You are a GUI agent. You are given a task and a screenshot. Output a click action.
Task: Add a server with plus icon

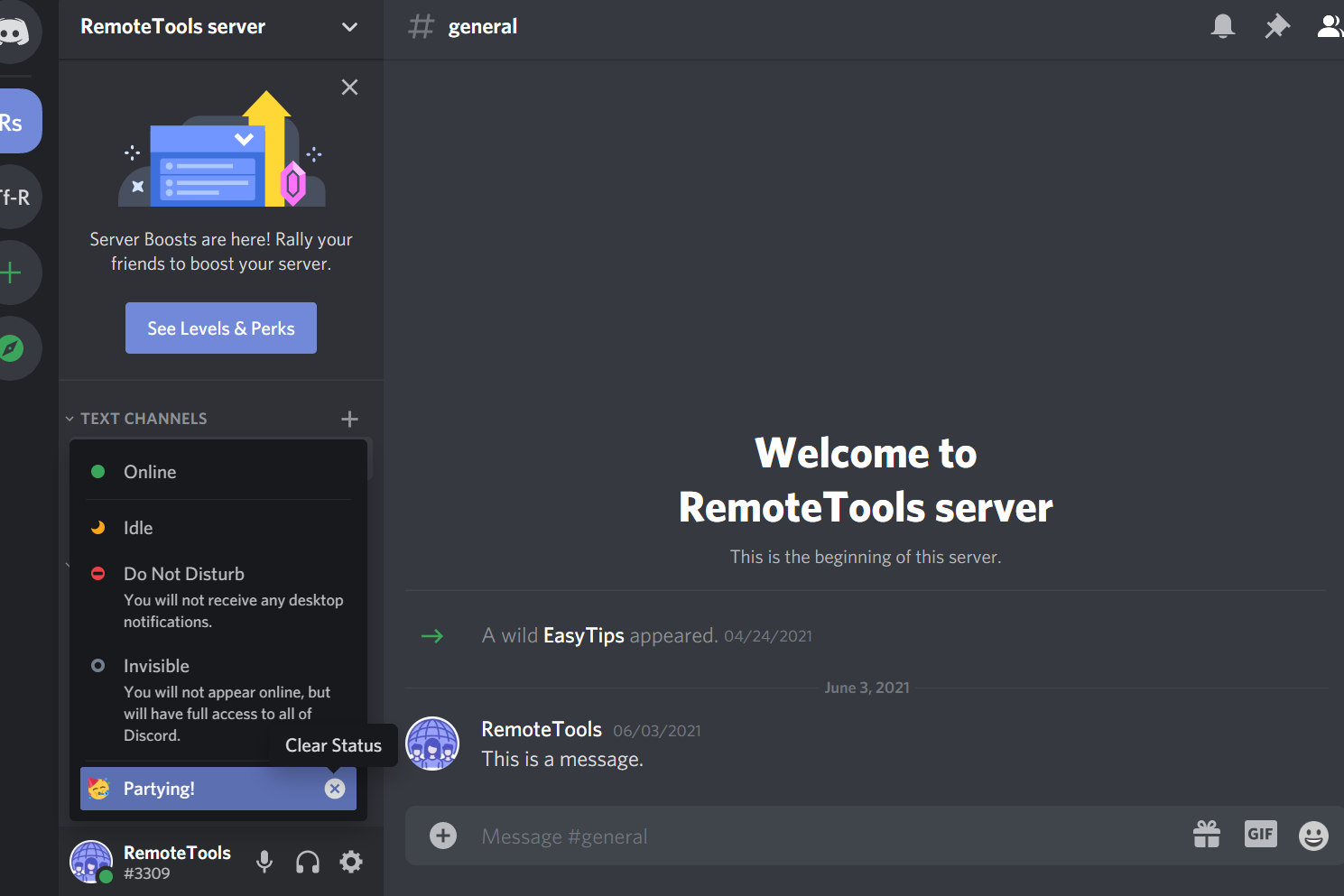pos(13,272)
